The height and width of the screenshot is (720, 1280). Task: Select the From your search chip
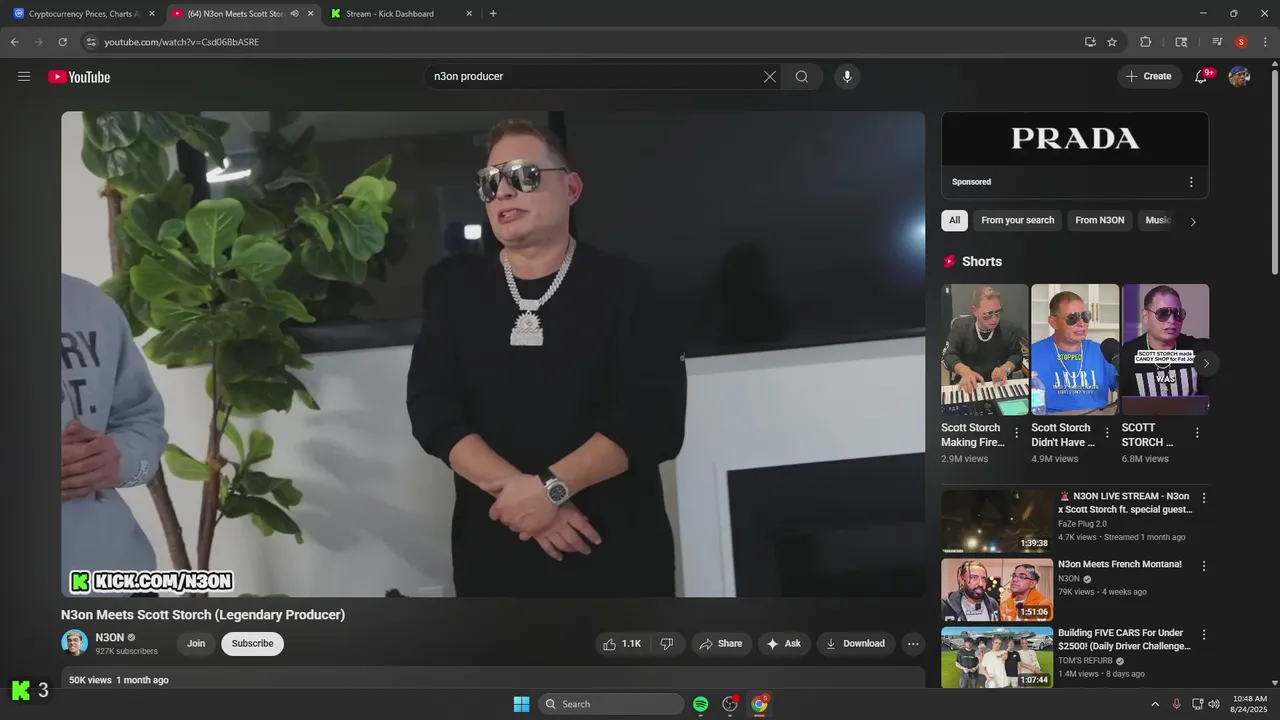[1017, 220]
